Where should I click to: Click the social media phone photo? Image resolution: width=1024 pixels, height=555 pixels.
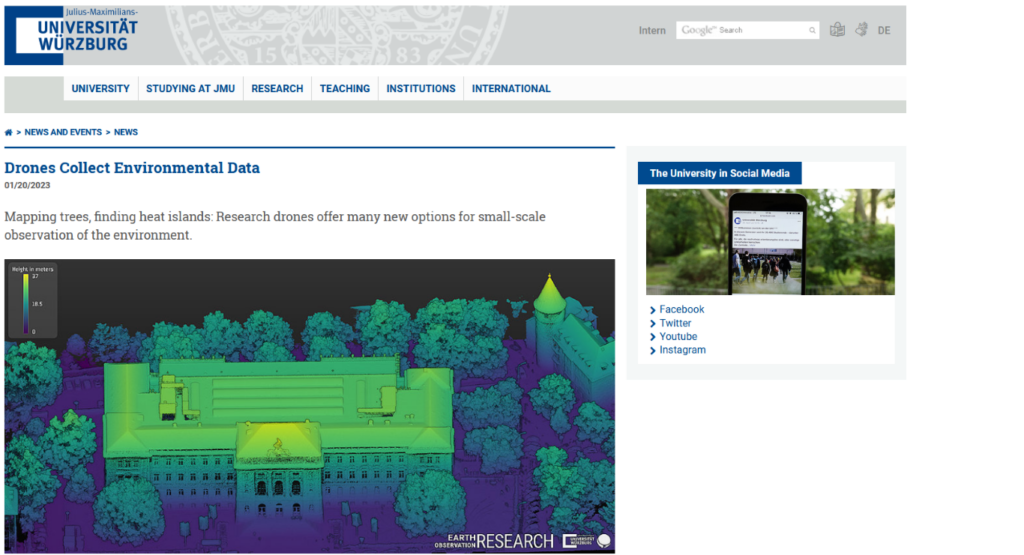(x=770, y=242)
